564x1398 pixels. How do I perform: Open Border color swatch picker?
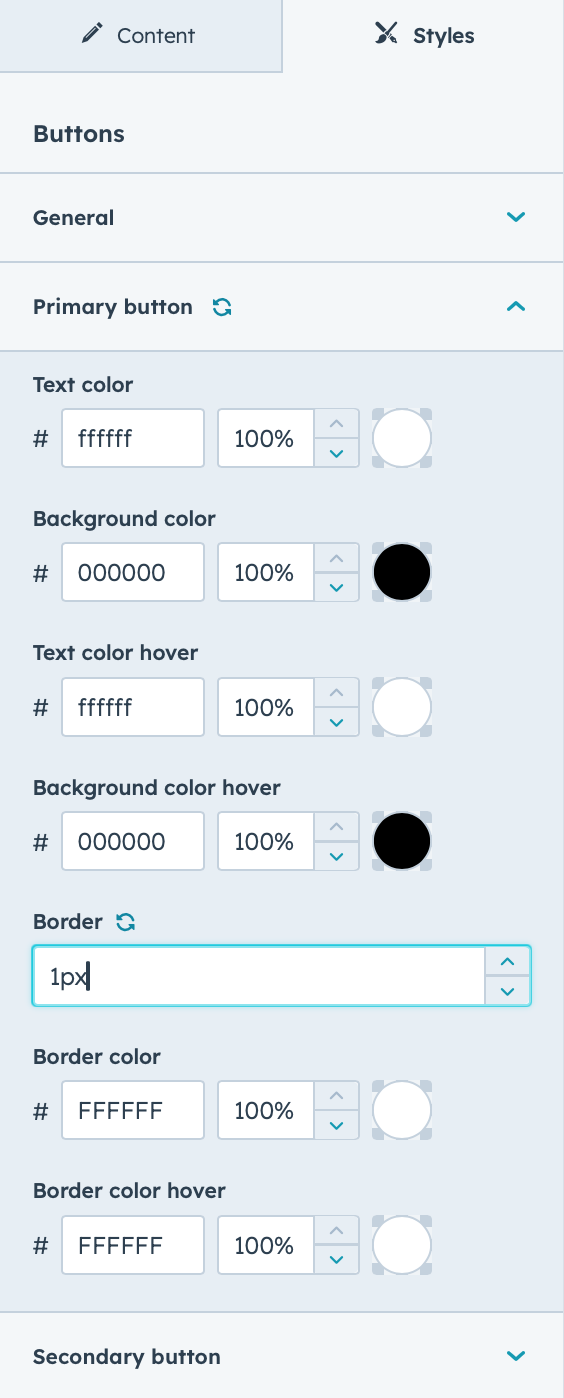[402, 1111]
